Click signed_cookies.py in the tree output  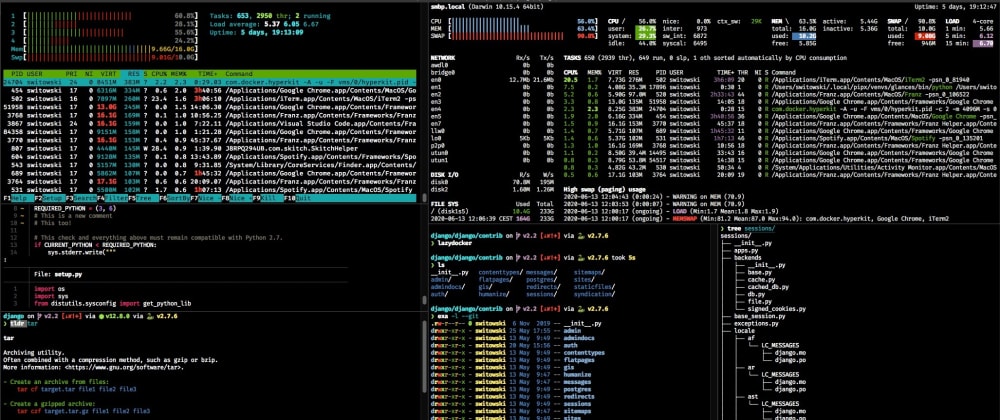(x=777, y=308)
